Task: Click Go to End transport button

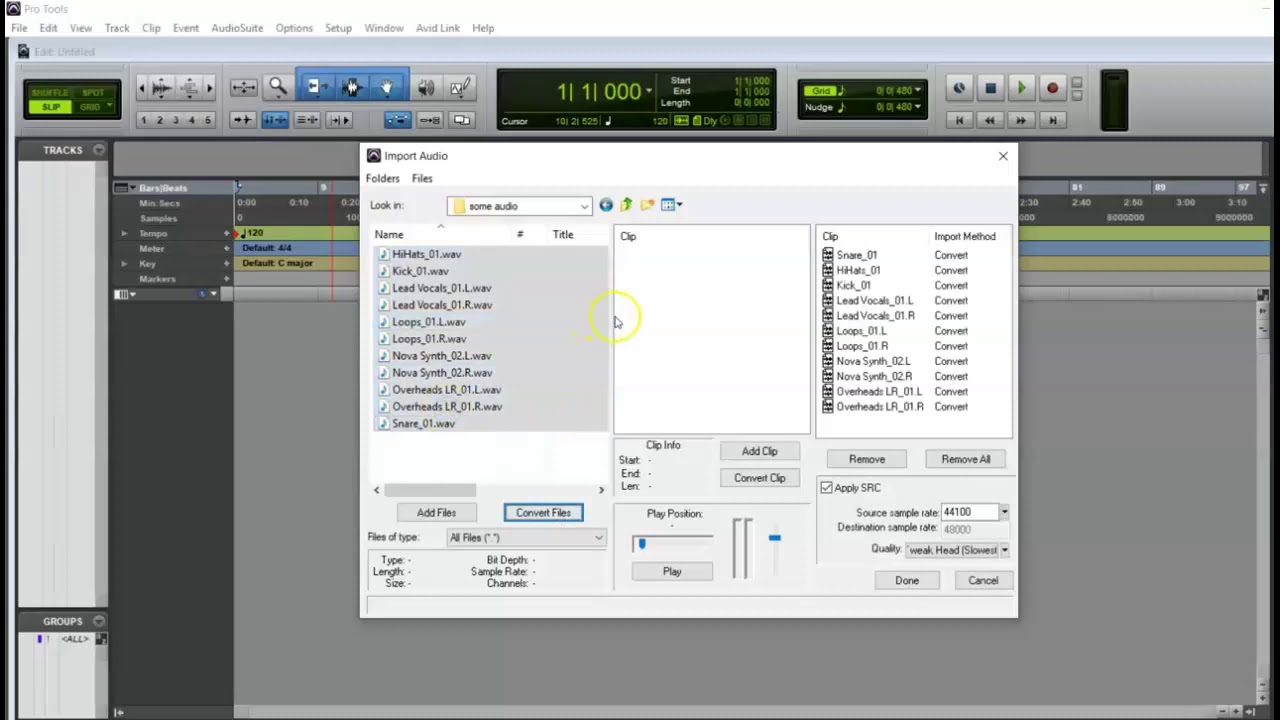Action: tap(1052, 120)
